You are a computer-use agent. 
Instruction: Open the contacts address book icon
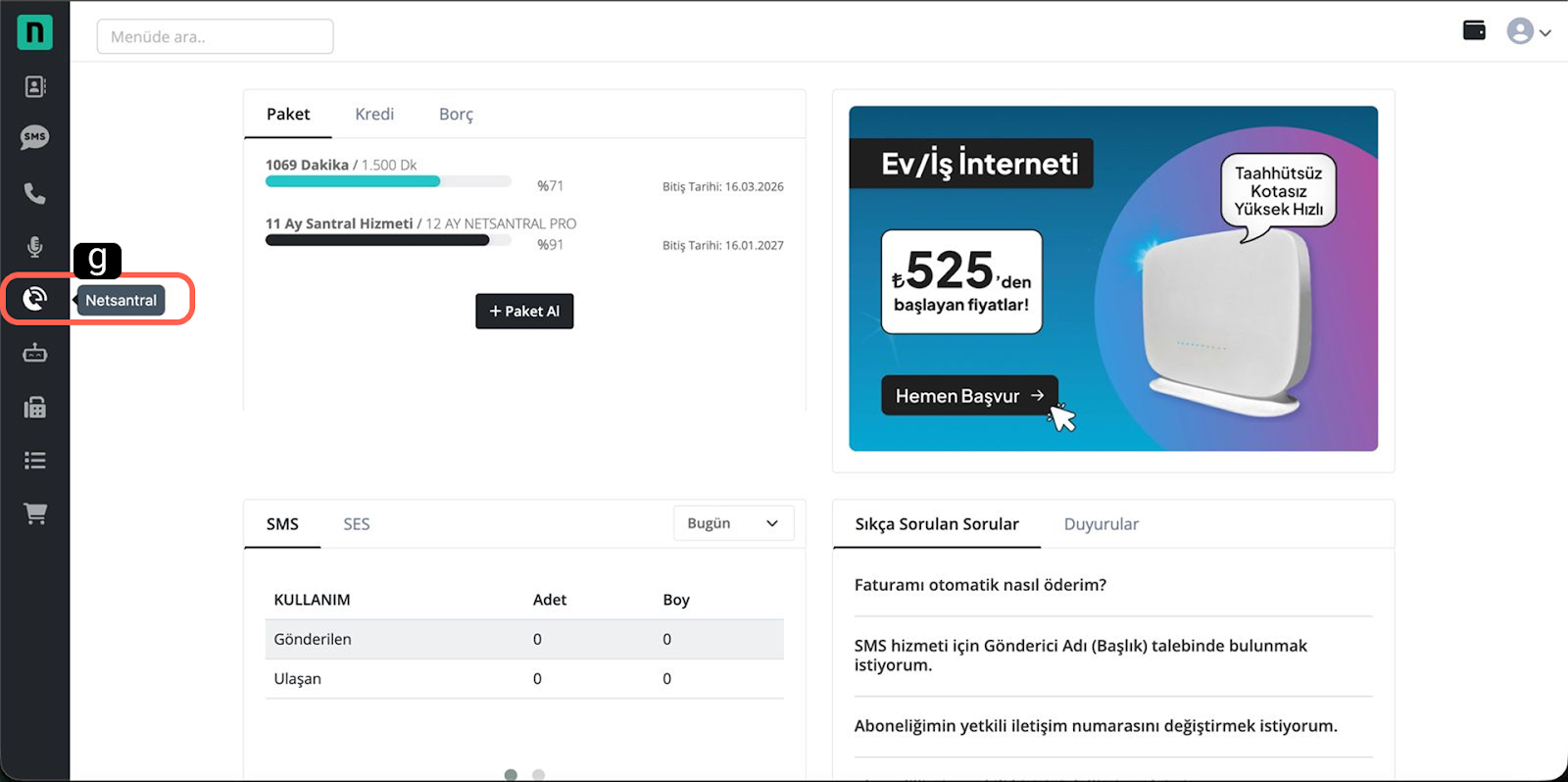click(x=35, y=87)
